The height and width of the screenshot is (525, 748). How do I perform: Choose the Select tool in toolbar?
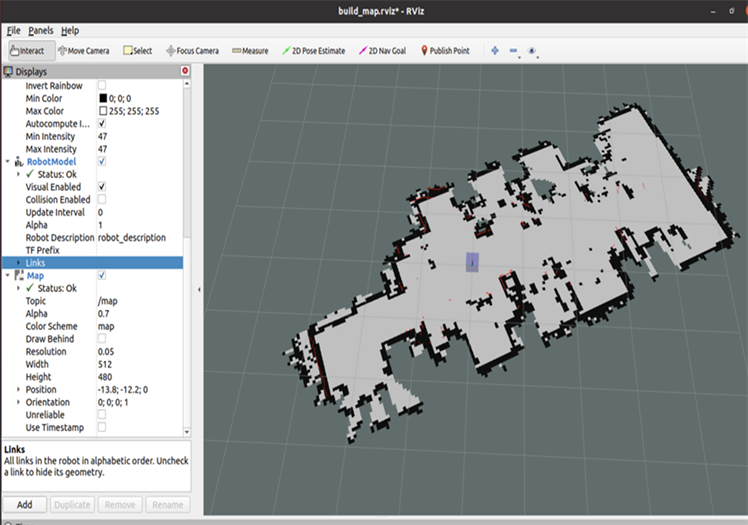coord(138,50)
